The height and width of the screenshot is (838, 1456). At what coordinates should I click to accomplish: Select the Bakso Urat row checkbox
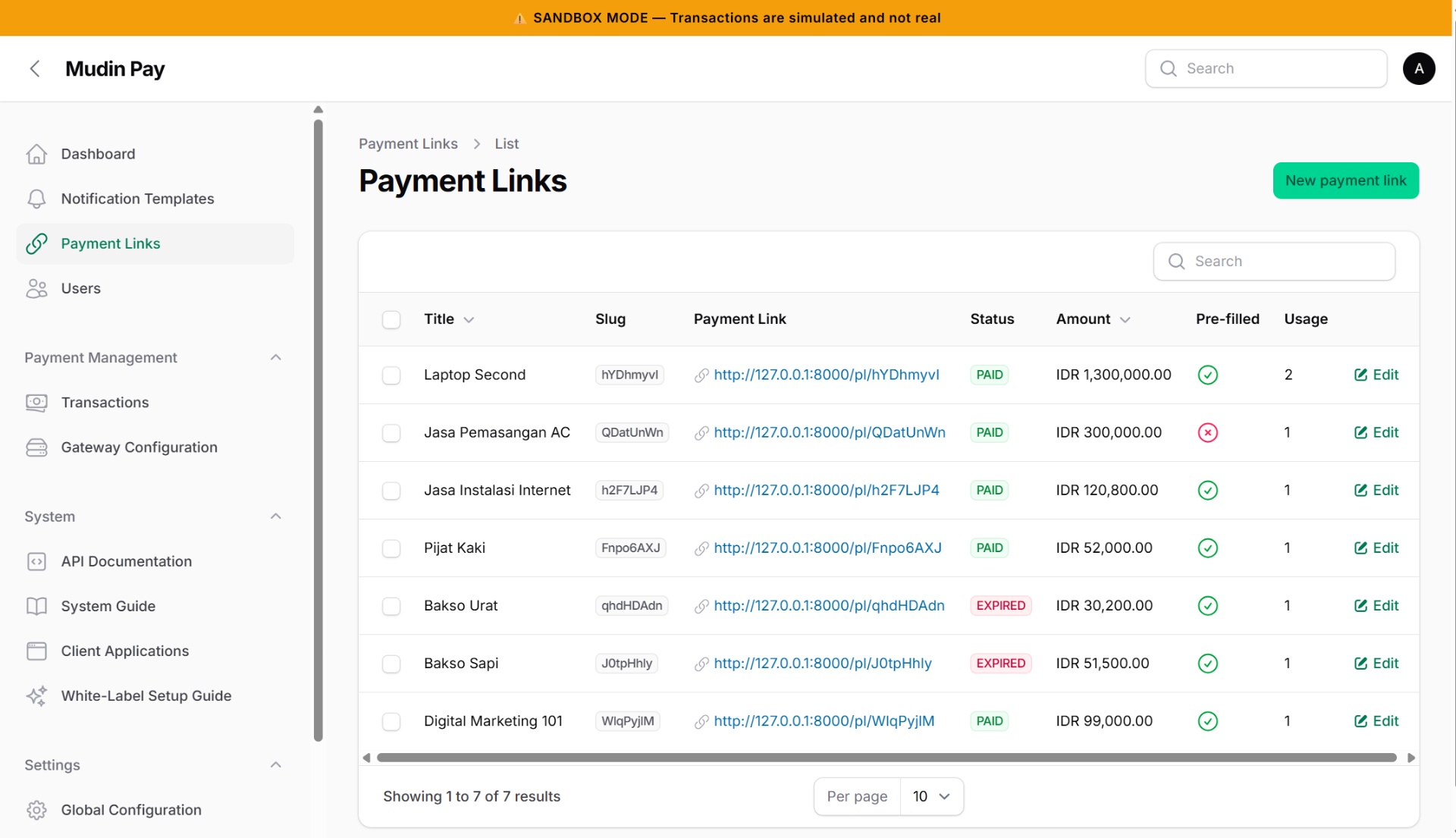point(391,606)
